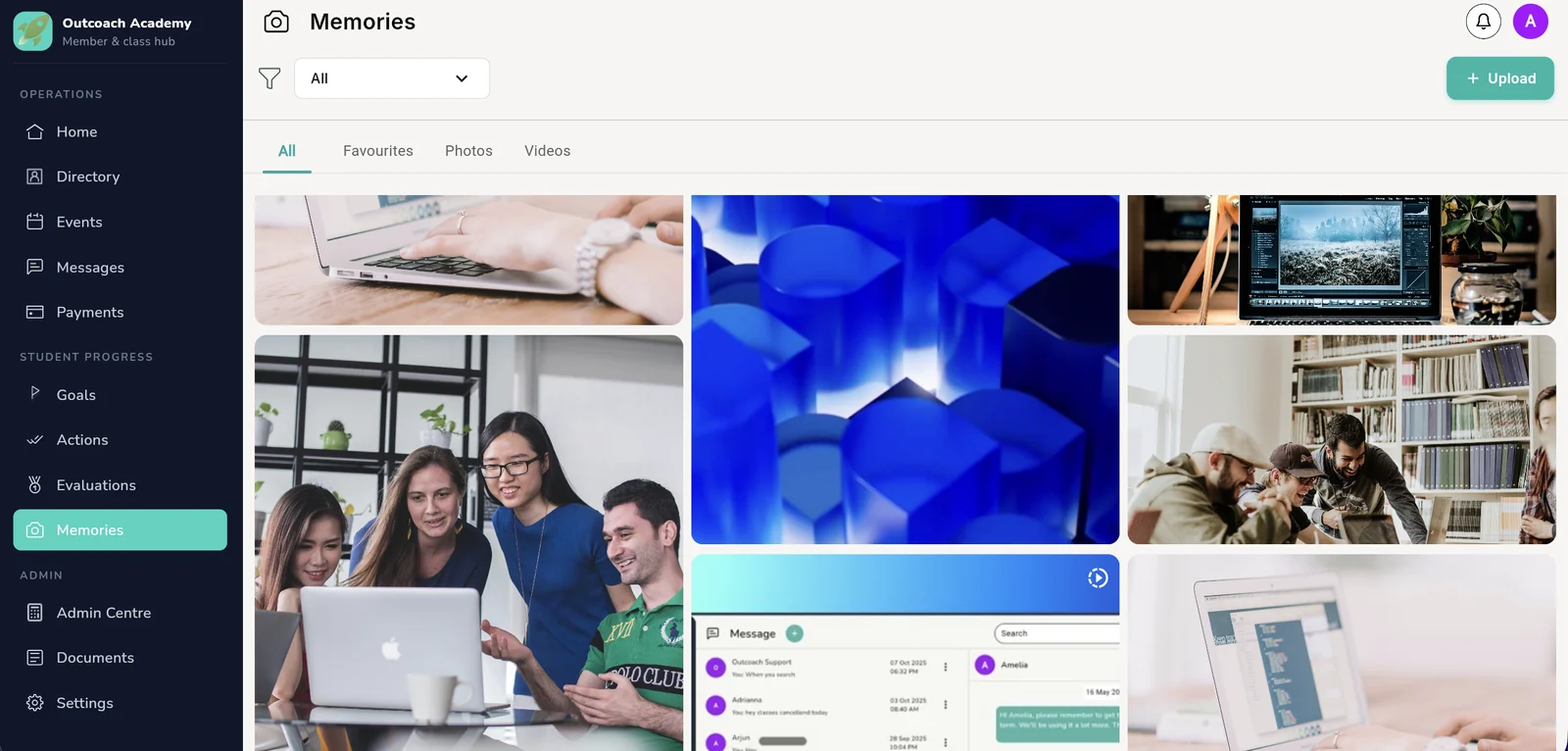
Task: Click the Home house icon
Action: [35, 131]
